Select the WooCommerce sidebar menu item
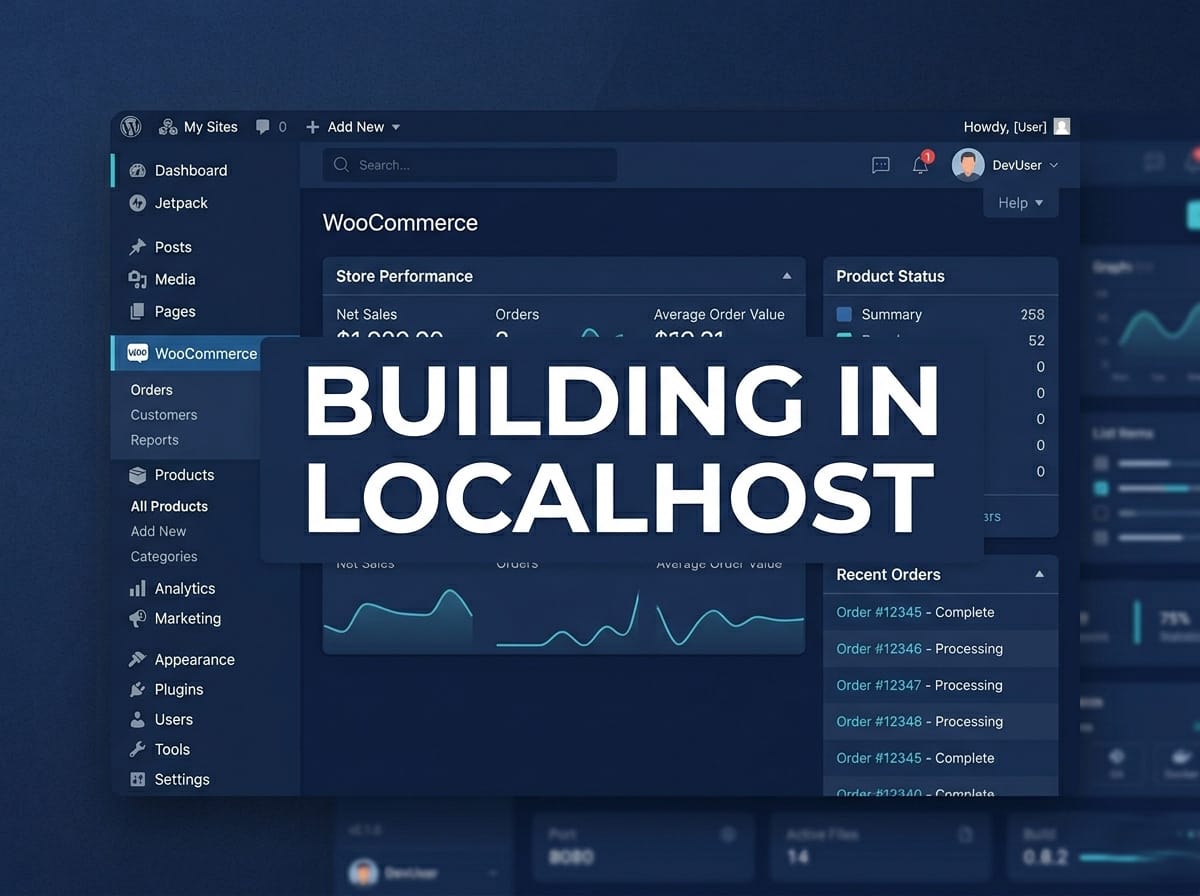The width and height of the screenshot is (1200, 896). tap(205, 353)
